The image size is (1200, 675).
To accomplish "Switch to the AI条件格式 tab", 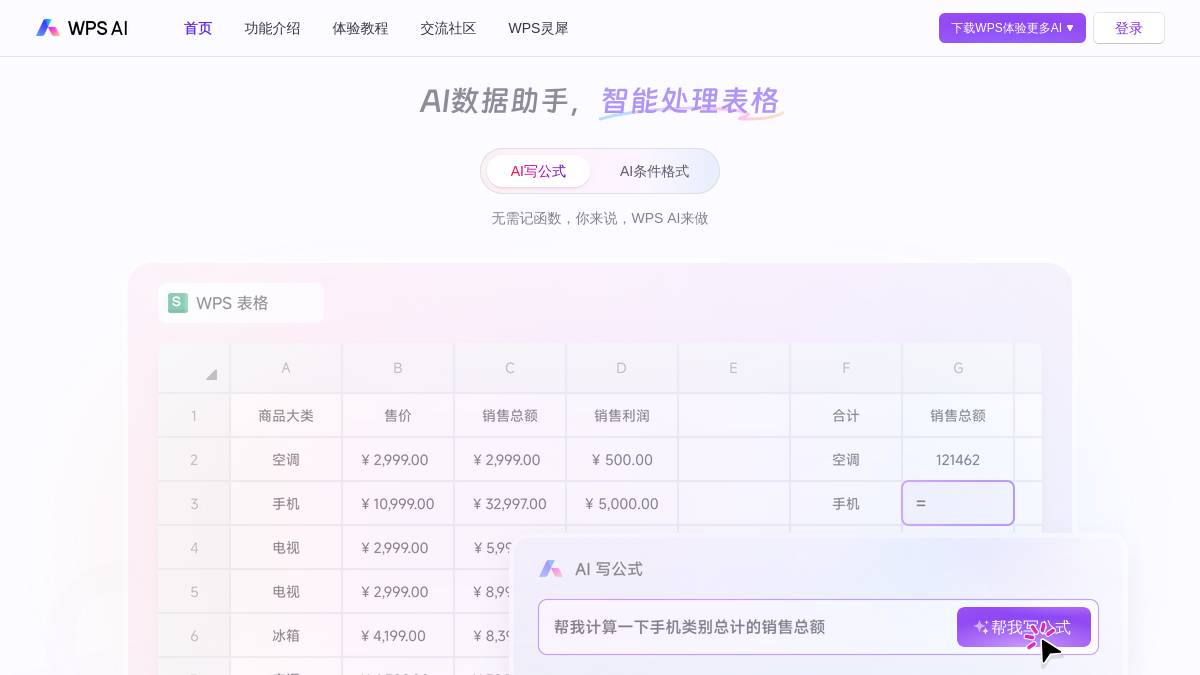I will [654, 171].
